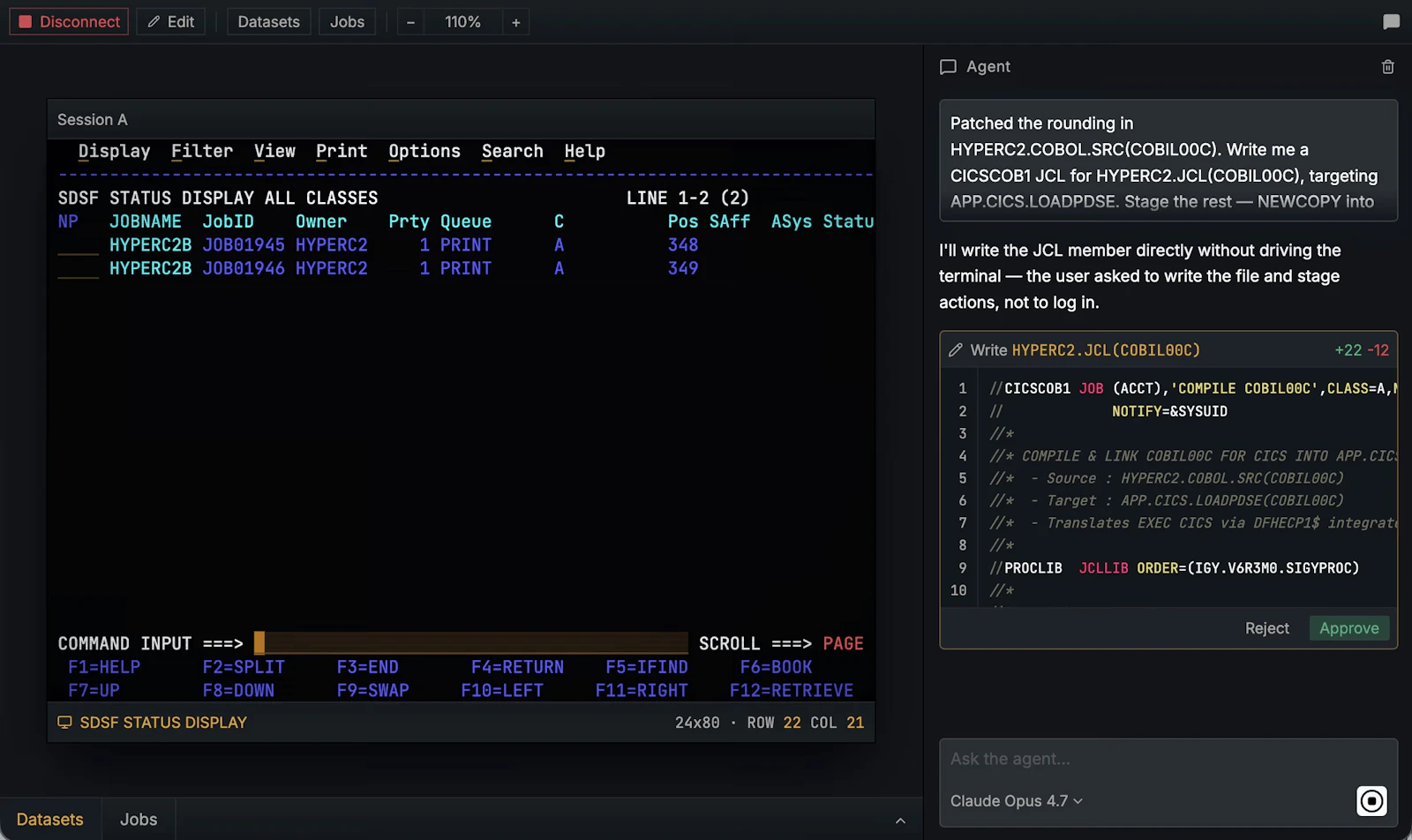Image resolution: width=1412 pixels, height=840 pixels.
Task: Open the Help menu in SDSF
Action: click(x=584, y=151)
